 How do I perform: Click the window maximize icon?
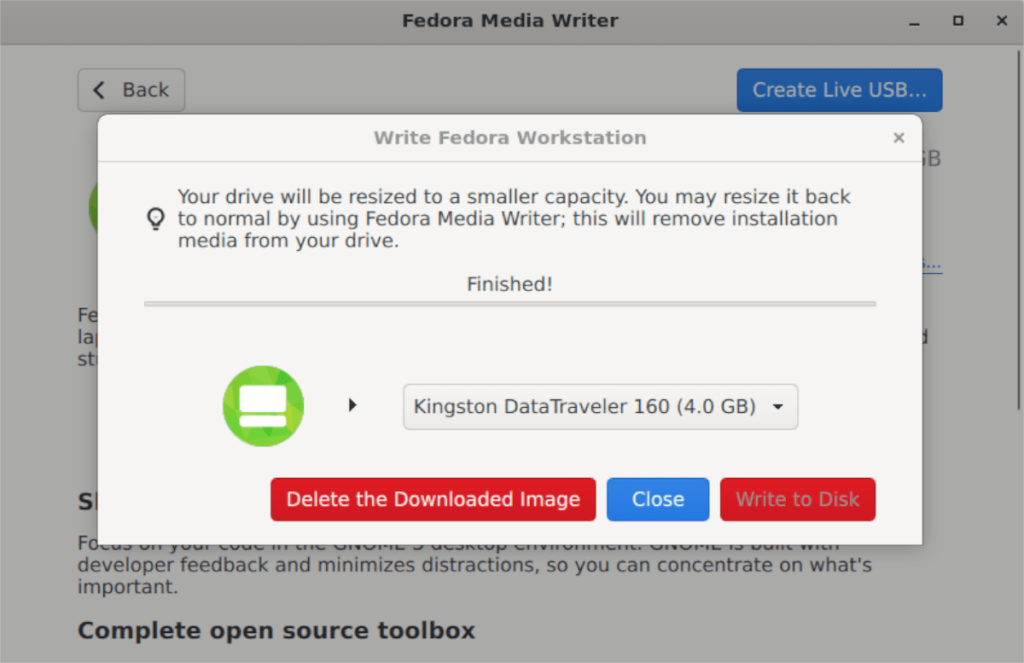[x=957, y=20]
